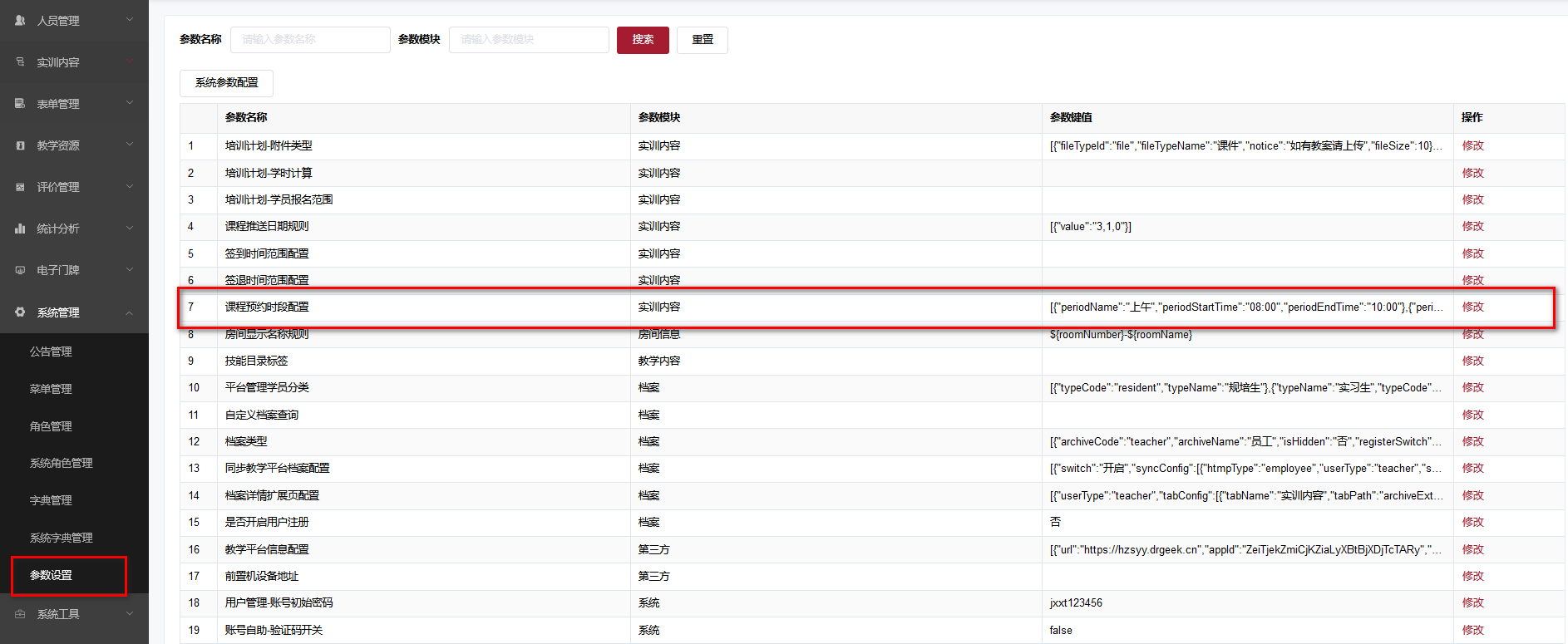Viewport: 1568px width, 644px height.
Task: Expand the 表单管理 menu chevron
Action: pos(130,102)
